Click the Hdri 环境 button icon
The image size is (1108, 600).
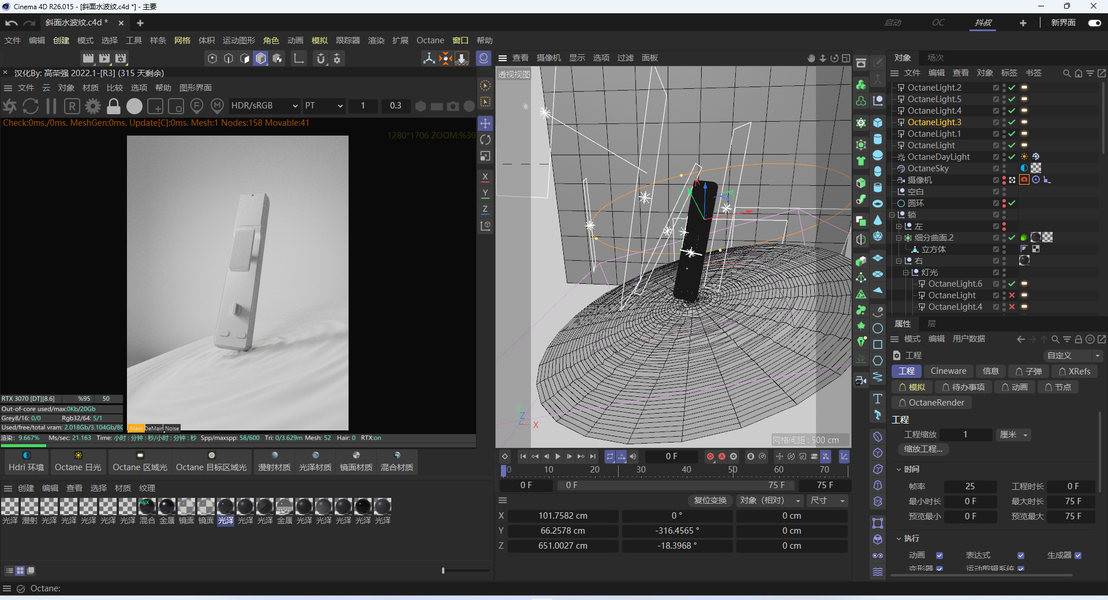(x=27, y=455)
